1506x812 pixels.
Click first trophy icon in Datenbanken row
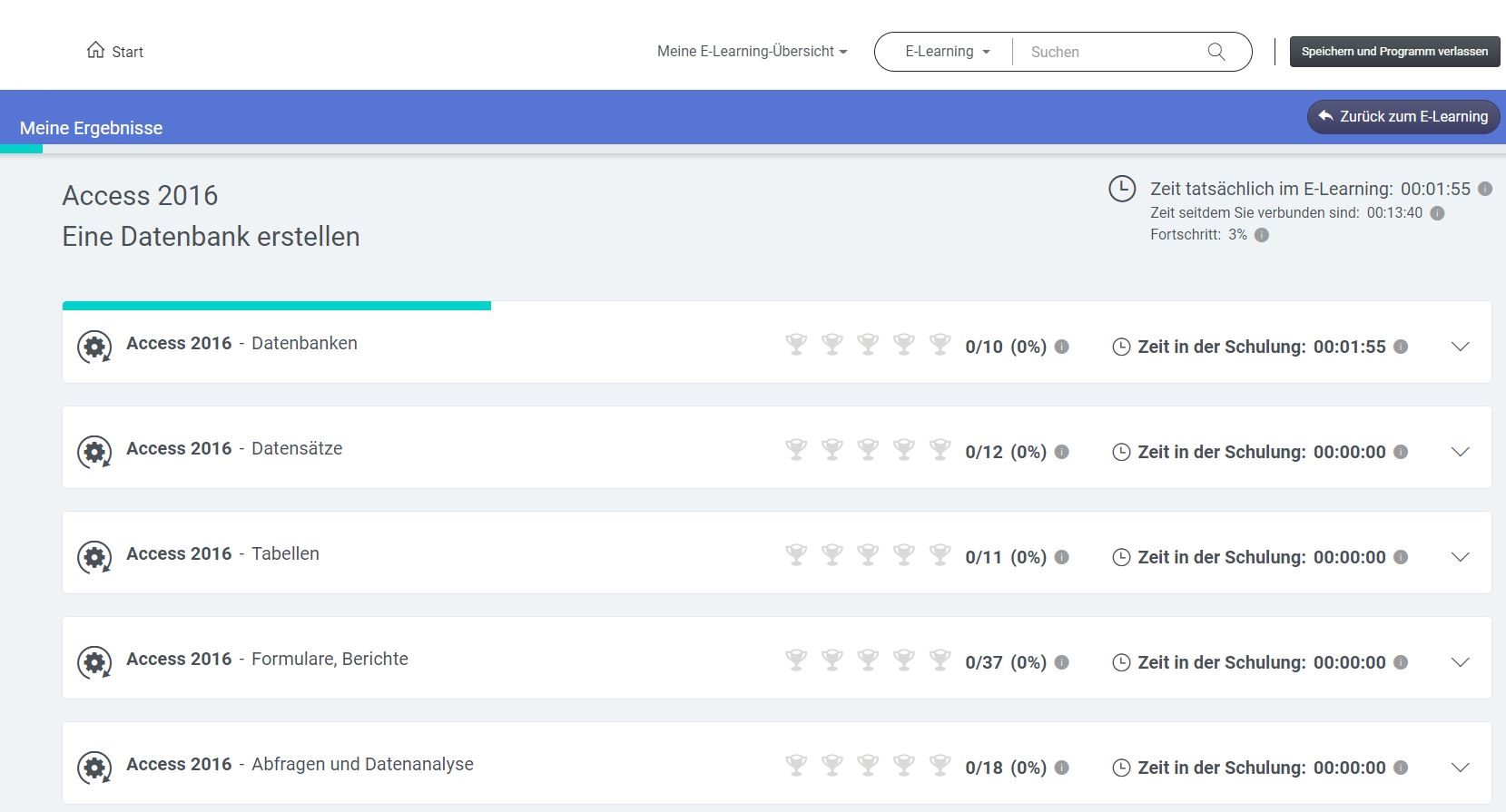[796, 345]
